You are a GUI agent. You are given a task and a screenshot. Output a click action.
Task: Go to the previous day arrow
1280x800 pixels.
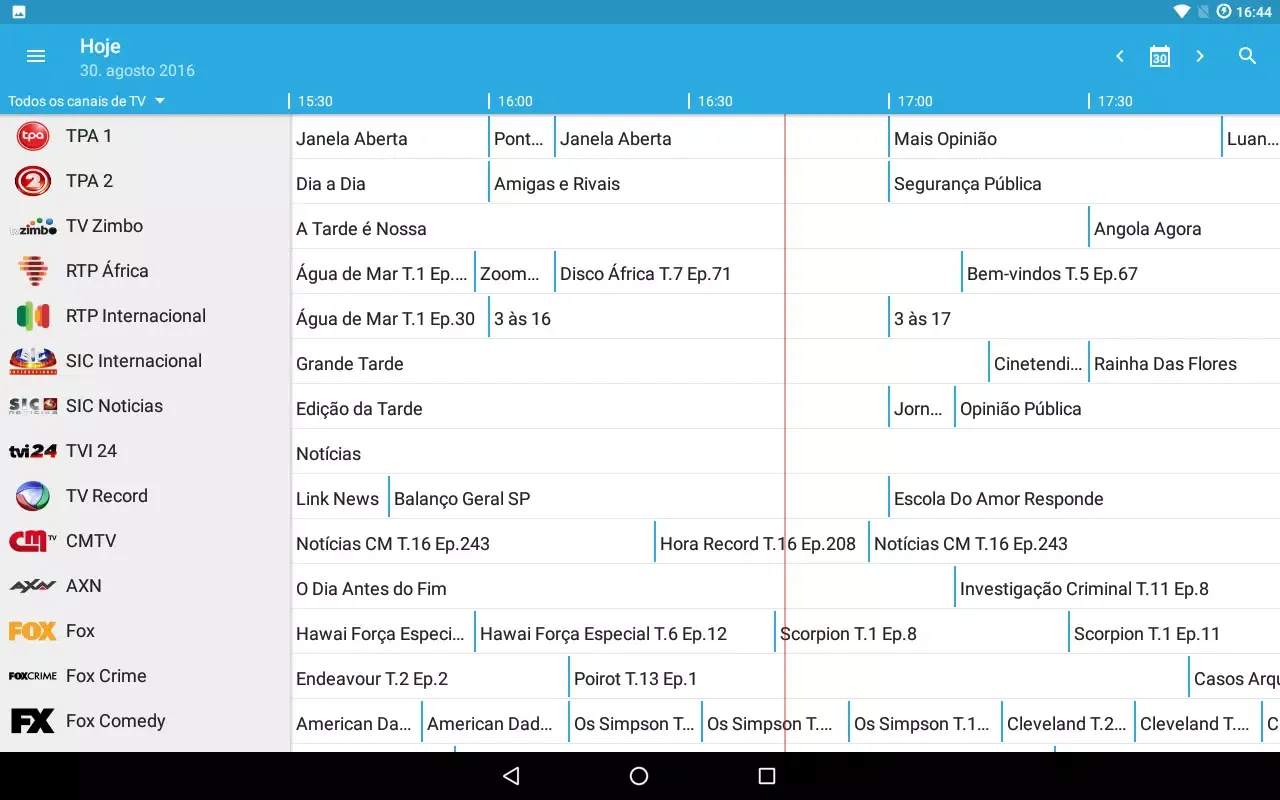[x=1120, y=56]
